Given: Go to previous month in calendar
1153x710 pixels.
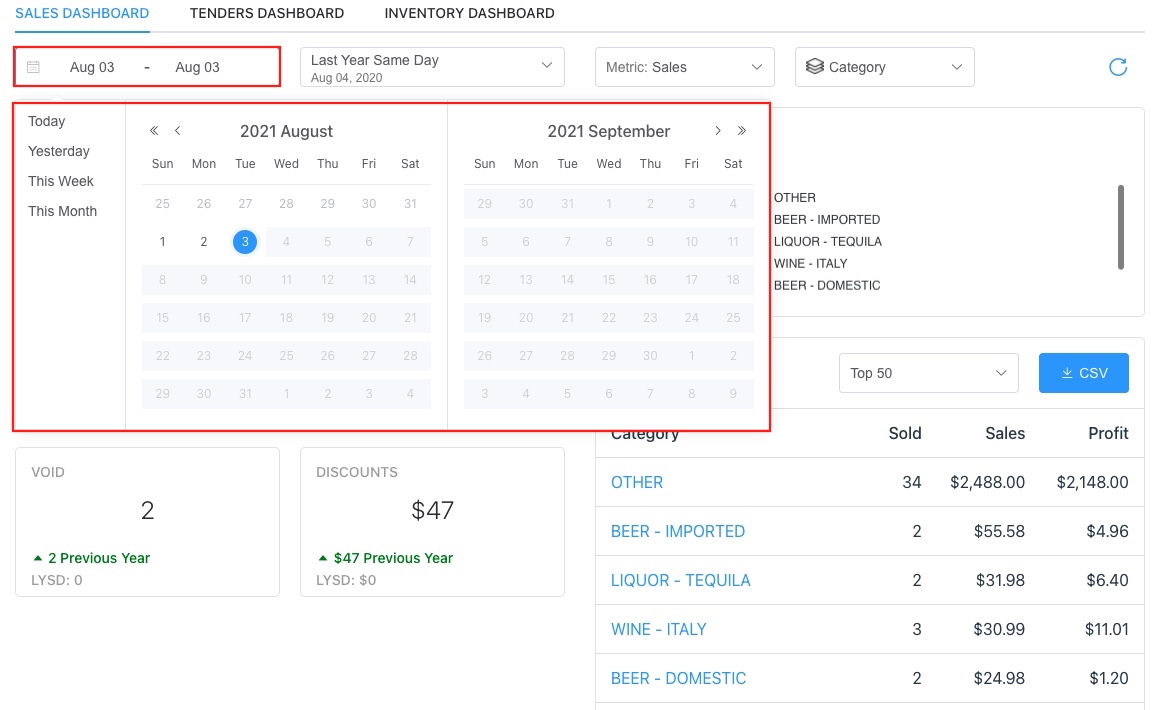Looking at the screenshot, I should tap(178, 131).
